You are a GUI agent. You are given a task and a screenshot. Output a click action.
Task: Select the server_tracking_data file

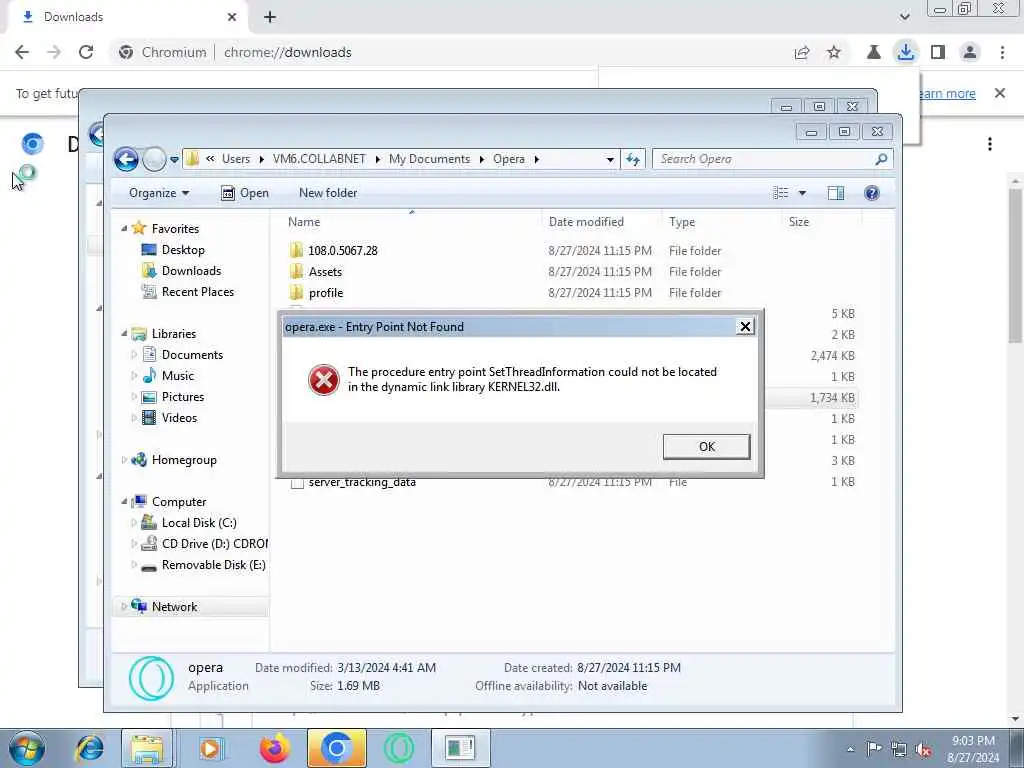tap(362, 482)
